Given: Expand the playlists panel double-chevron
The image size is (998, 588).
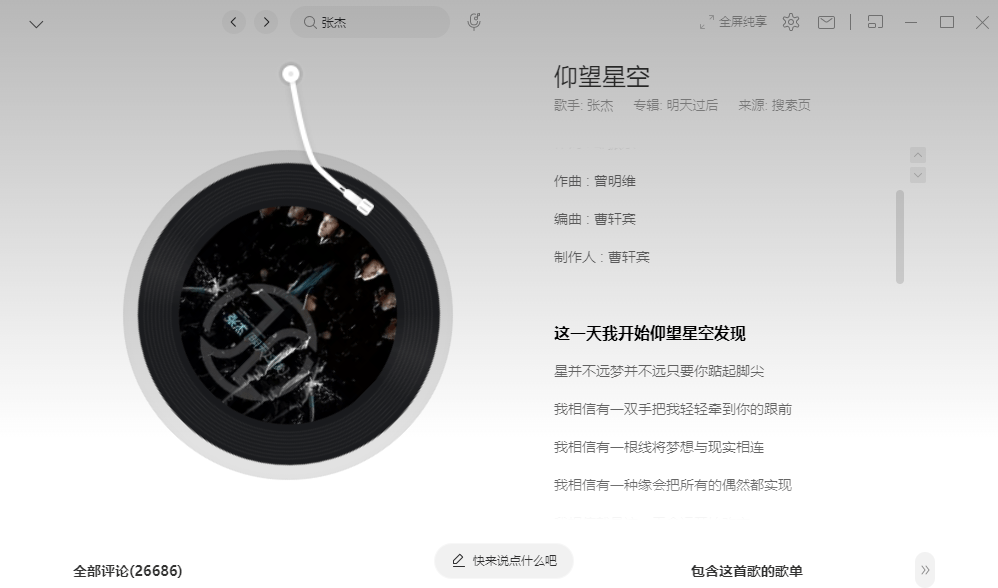Looking at the screenshot, I should (925, 570).
